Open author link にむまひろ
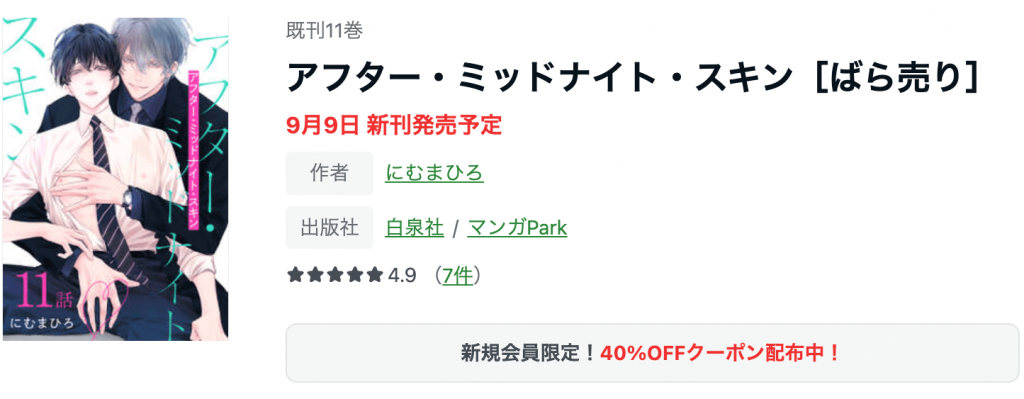This screenshot has height=399, width=1024. [434, 173]
